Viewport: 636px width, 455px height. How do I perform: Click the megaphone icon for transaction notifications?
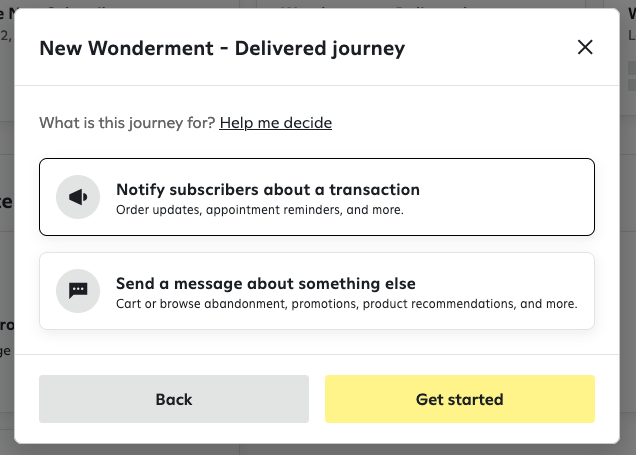pyautogui.click(x=78, y=197)
